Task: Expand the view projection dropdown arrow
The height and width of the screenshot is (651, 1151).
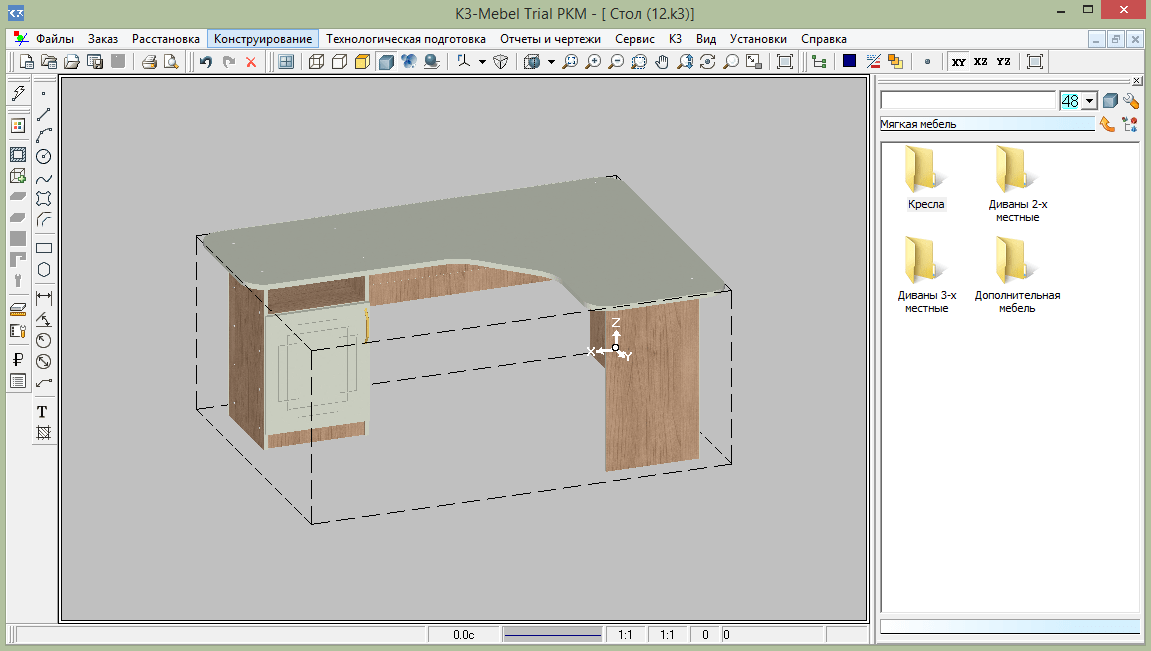Action: tap(550, 62)
